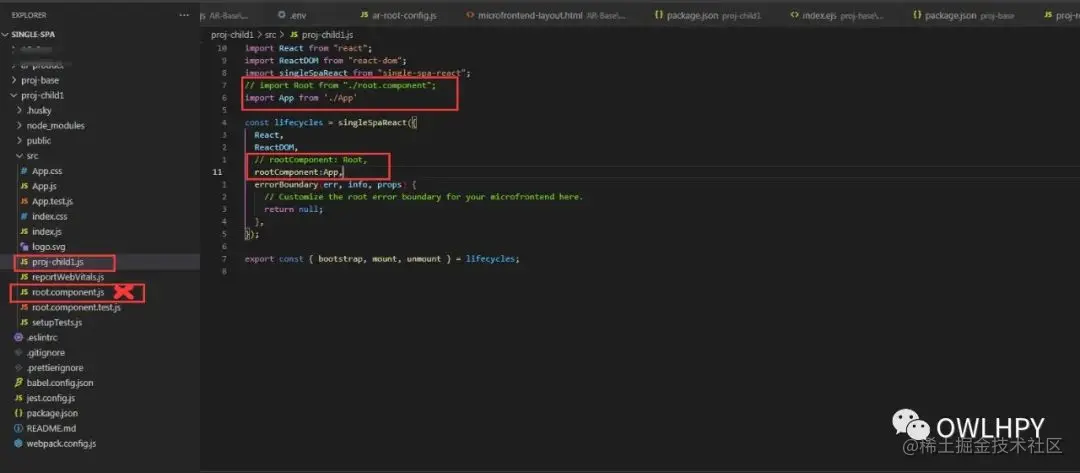Screen dimensions: 1080x473
Task: Open reportWebVitals.js file
Action: click(68, 277)
